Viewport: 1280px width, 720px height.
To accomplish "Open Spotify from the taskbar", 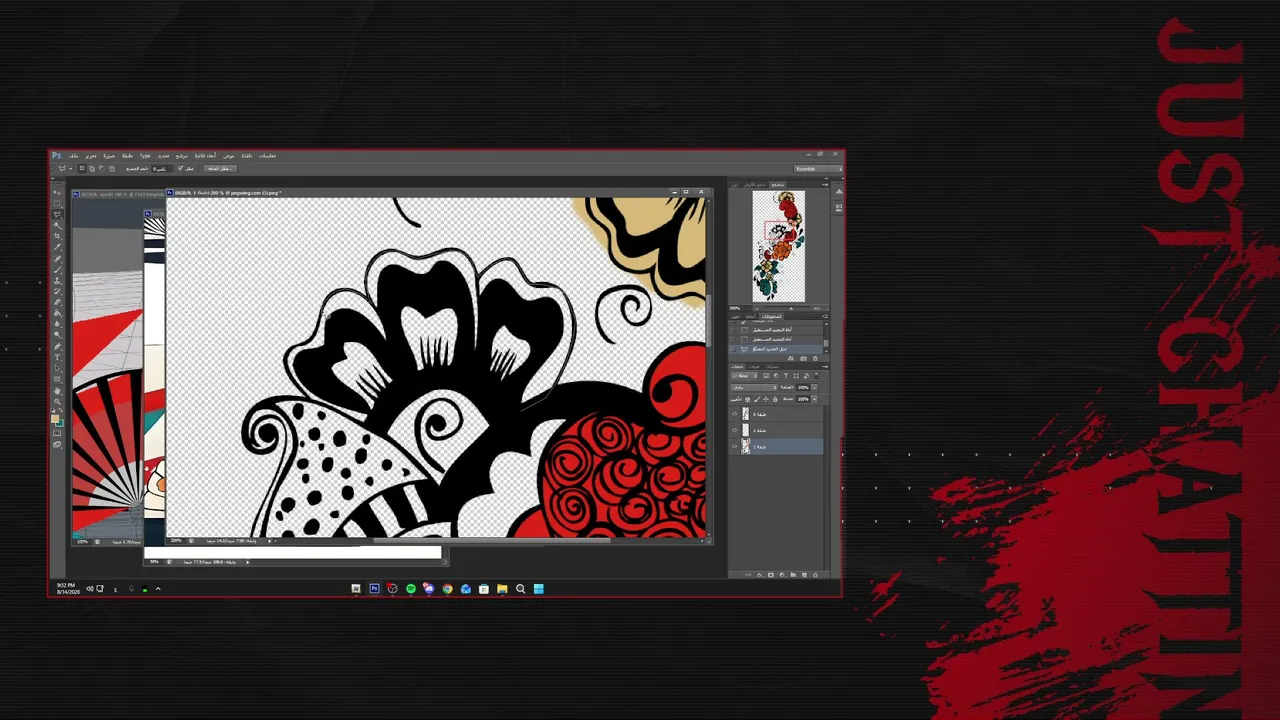I will (x=411, y=589).
